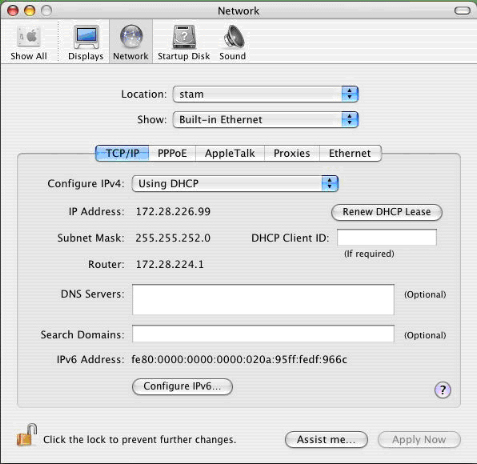Open Startup Disk preferences icon
Screen dimensions: 477x464
click(184, 37)
